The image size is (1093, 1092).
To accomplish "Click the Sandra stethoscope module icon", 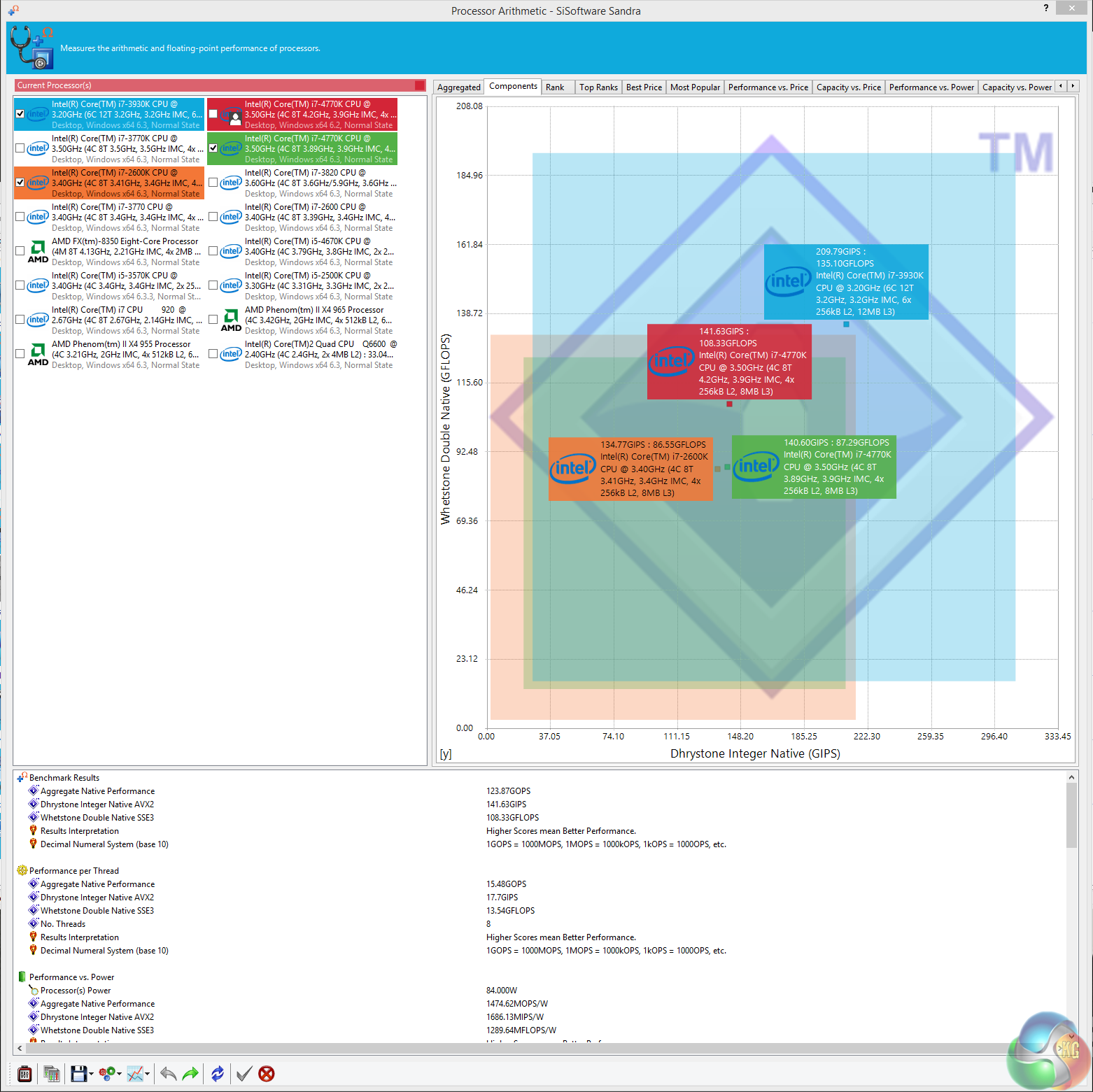I will 32,48.
